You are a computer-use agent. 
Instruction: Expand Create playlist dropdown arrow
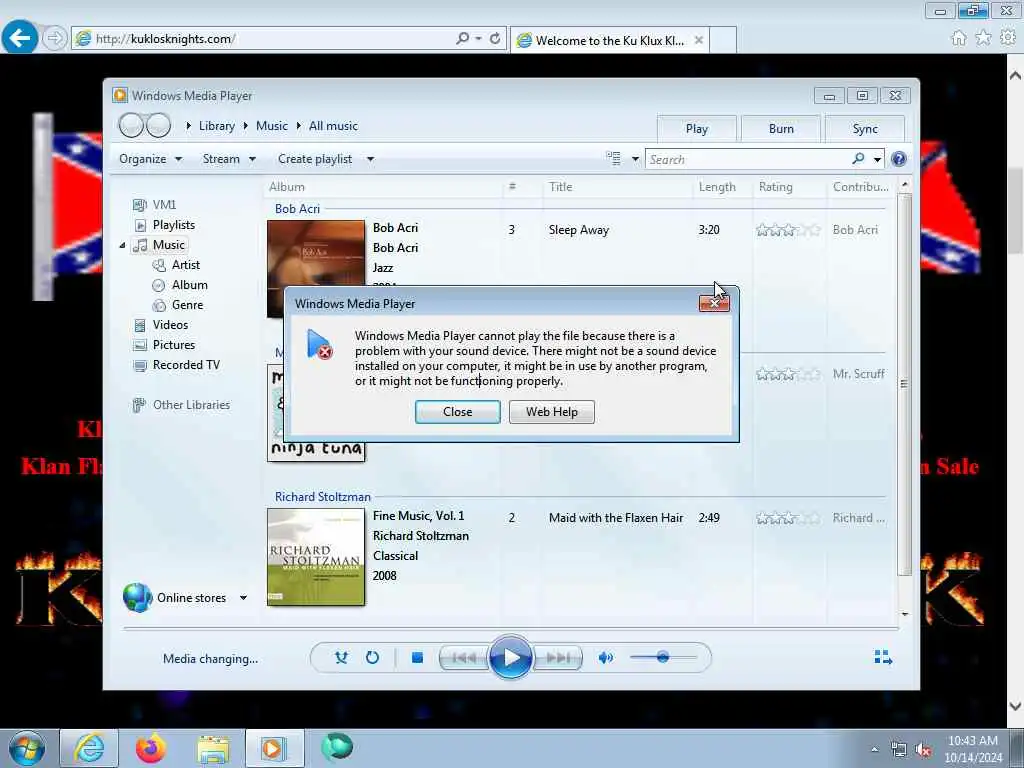tap(370, 159)
